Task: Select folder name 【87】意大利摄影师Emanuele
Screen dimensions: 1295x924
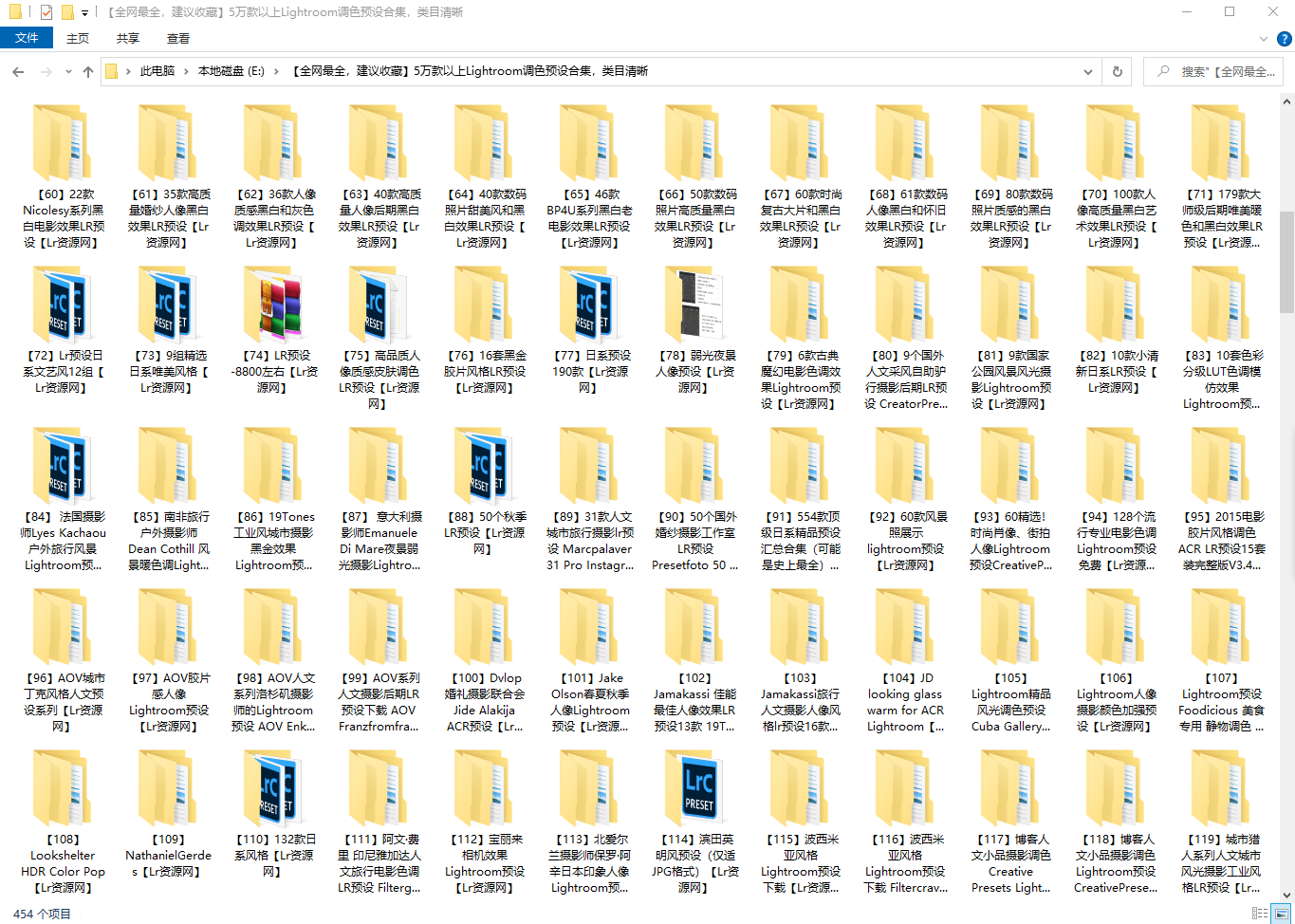Action: (379, 541)
